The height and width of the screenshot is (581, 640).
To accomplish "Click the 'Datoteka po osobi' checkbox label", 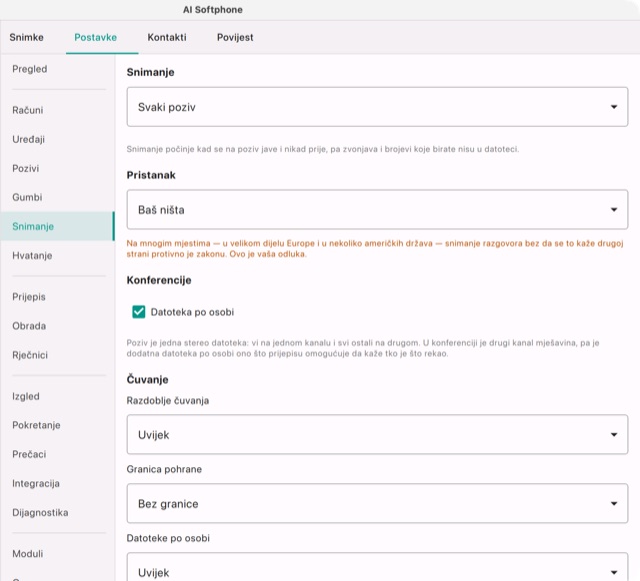I will [192, 312].
